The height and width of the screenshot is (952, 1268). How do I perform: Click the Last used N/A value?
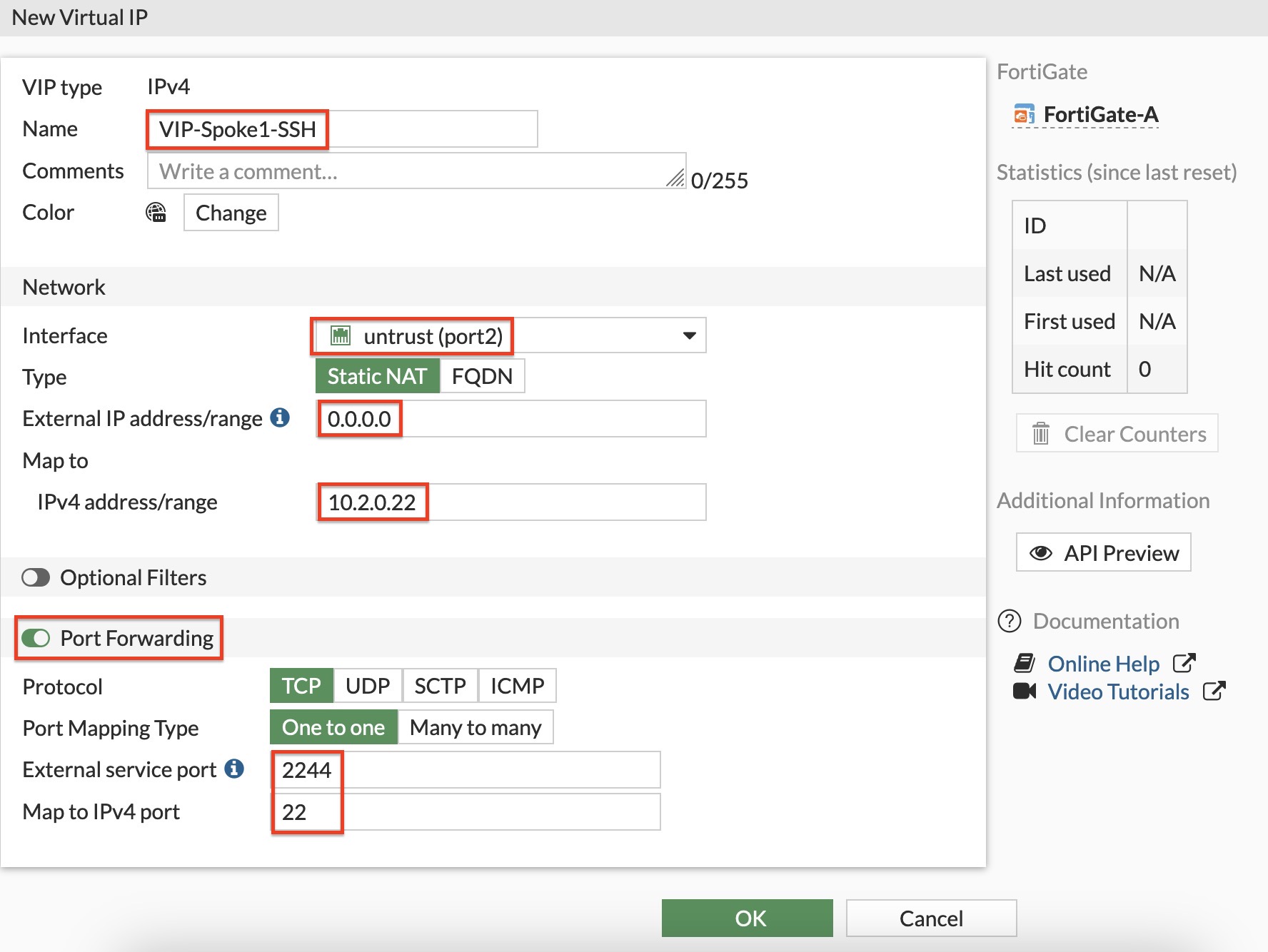(1157, 273)
